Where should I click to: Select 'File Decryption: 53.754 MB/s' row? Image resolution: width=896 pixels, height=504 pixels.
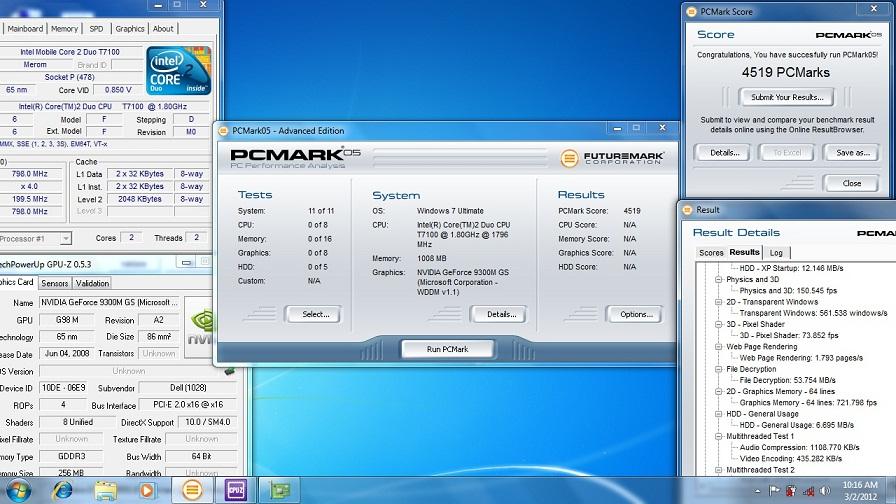[x=787, y=380]
